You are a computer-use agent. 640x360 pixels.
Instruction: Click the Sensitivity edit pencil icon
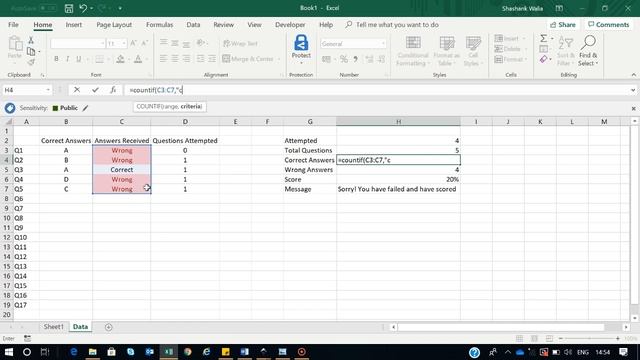point(85,108)
